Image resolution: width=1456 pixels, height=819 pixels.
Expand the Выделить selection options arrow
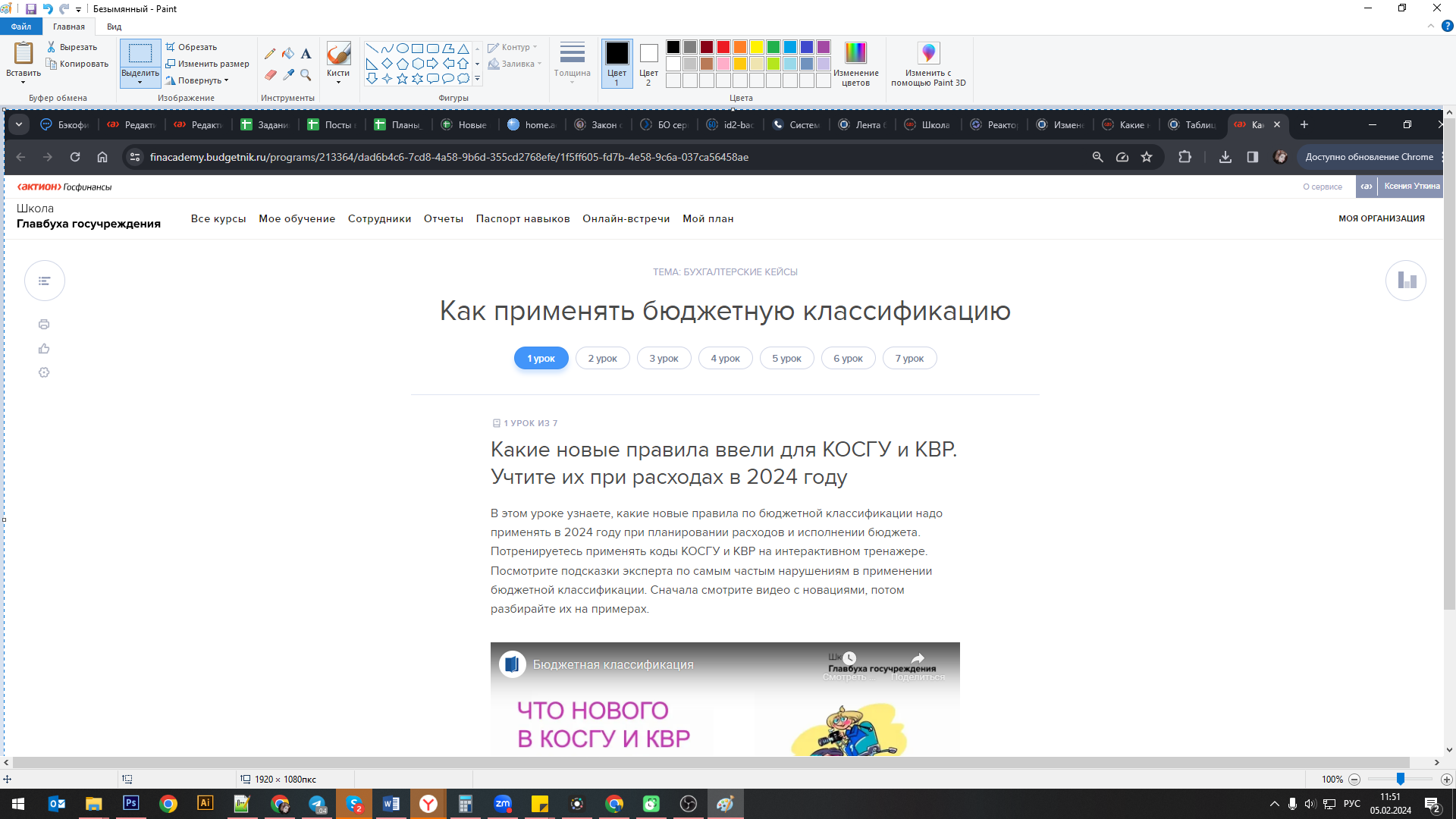(x=140, y=82)
